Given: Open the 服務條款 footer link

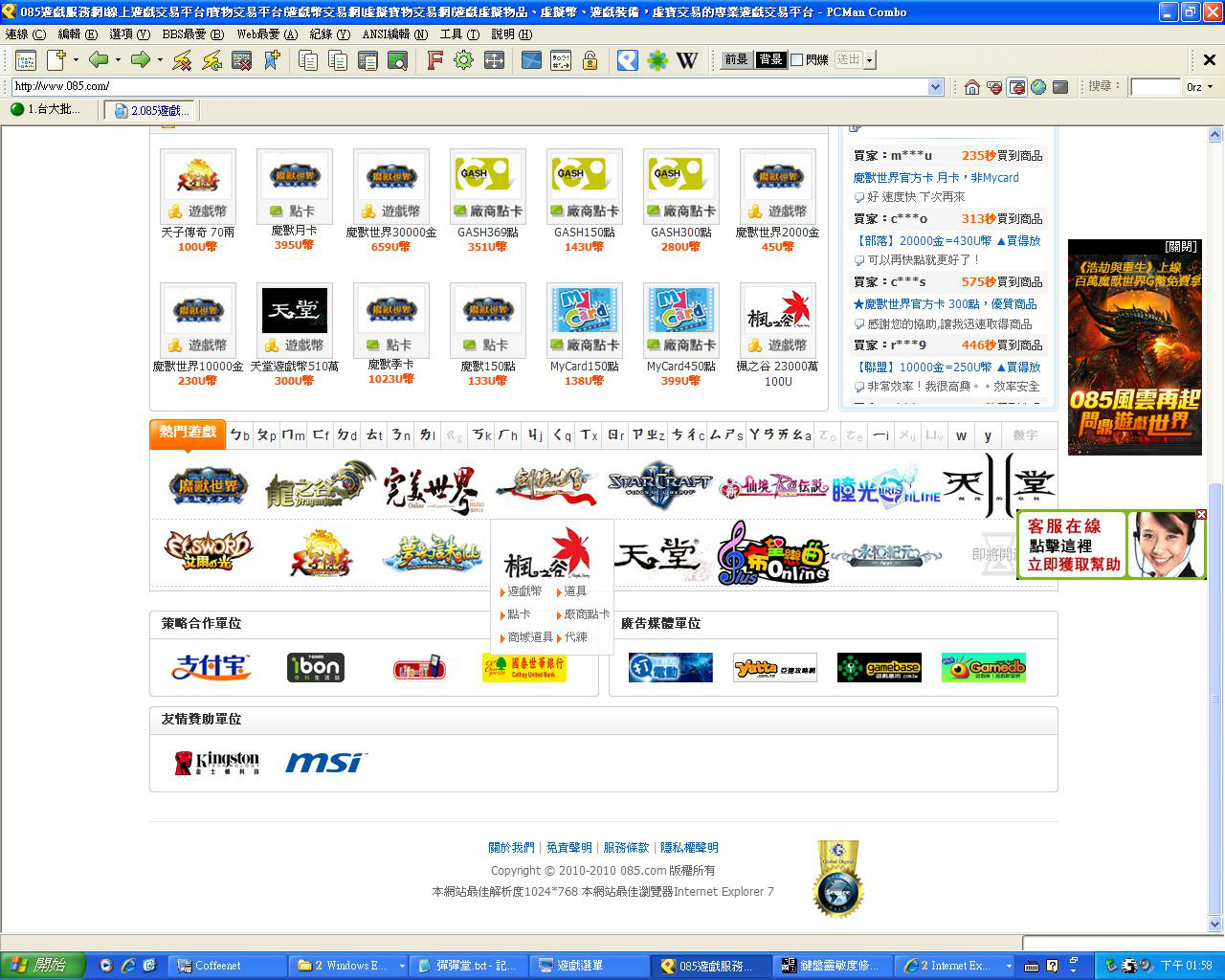Looking at the screenshot, I should click(626, 848).
